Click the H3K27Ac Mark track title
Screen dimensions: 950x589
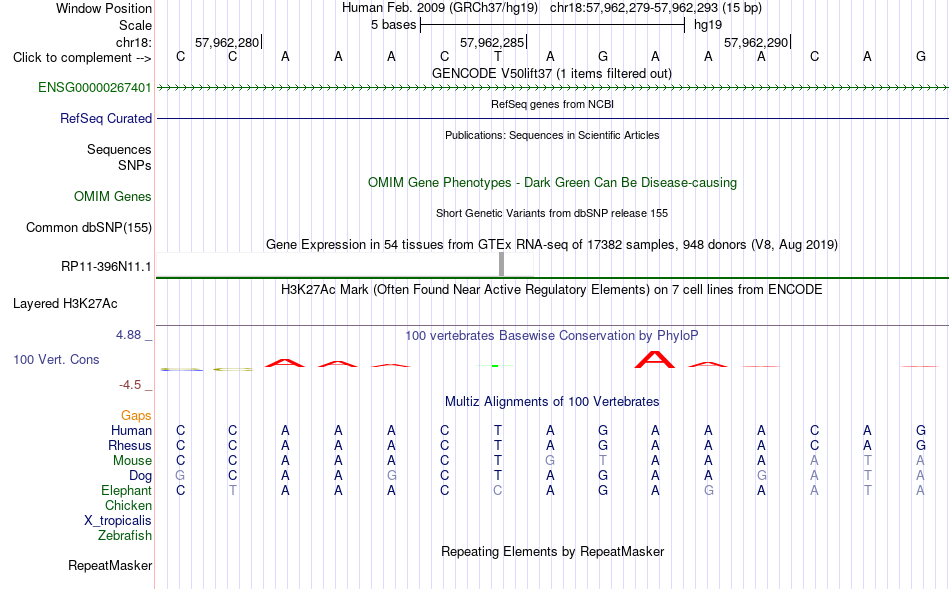(552, 290)
